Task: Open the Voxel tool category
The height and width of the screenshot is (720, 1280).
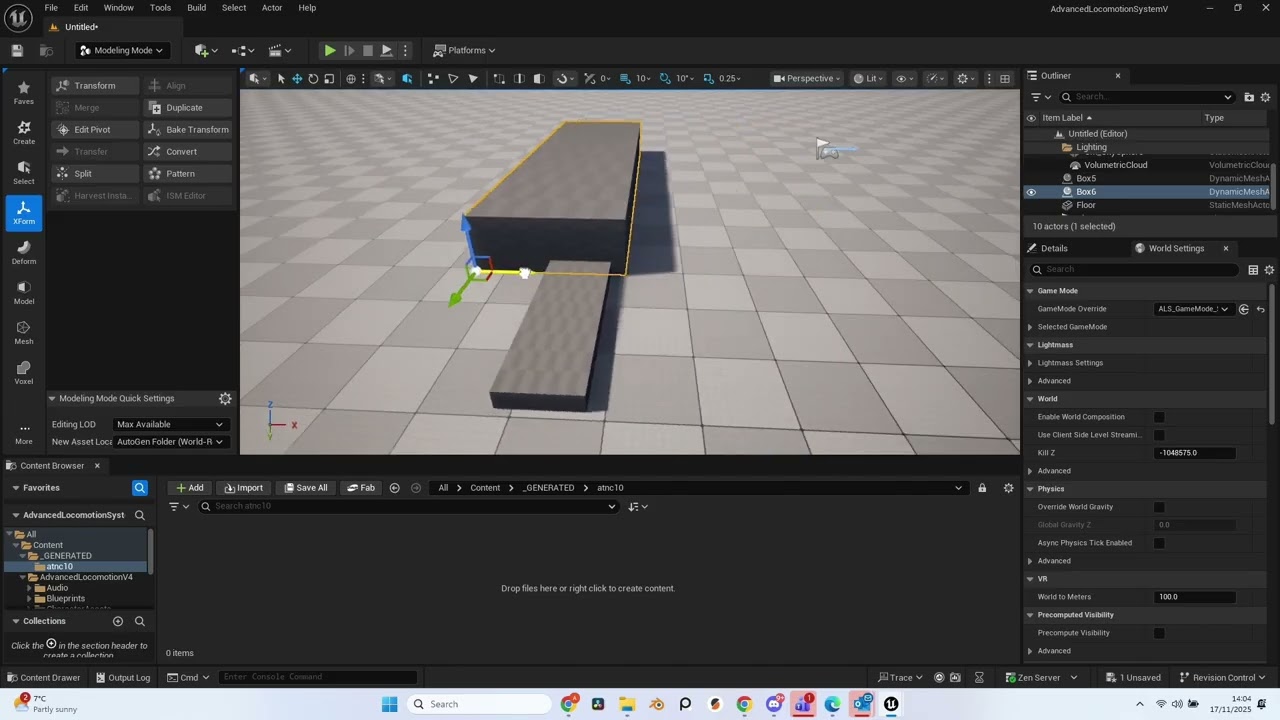Action: 24,372
